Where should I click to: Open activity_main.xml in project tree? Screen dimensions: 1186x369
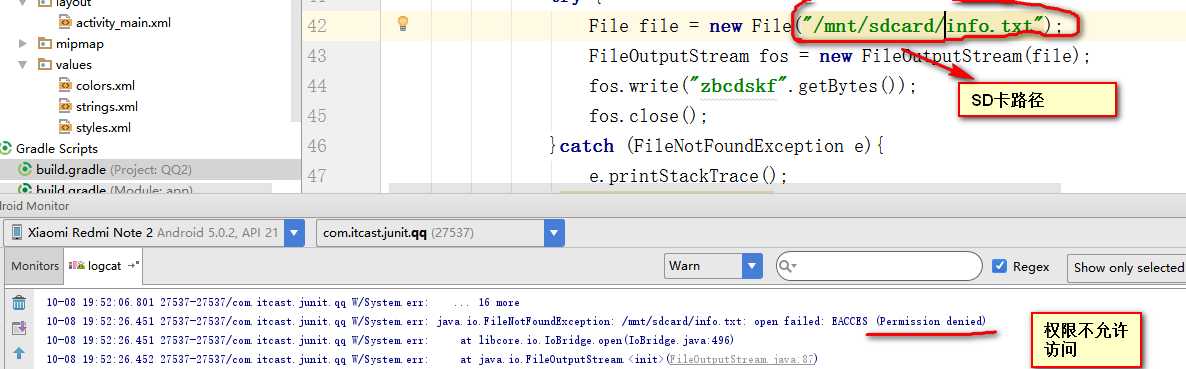[123, 23]
